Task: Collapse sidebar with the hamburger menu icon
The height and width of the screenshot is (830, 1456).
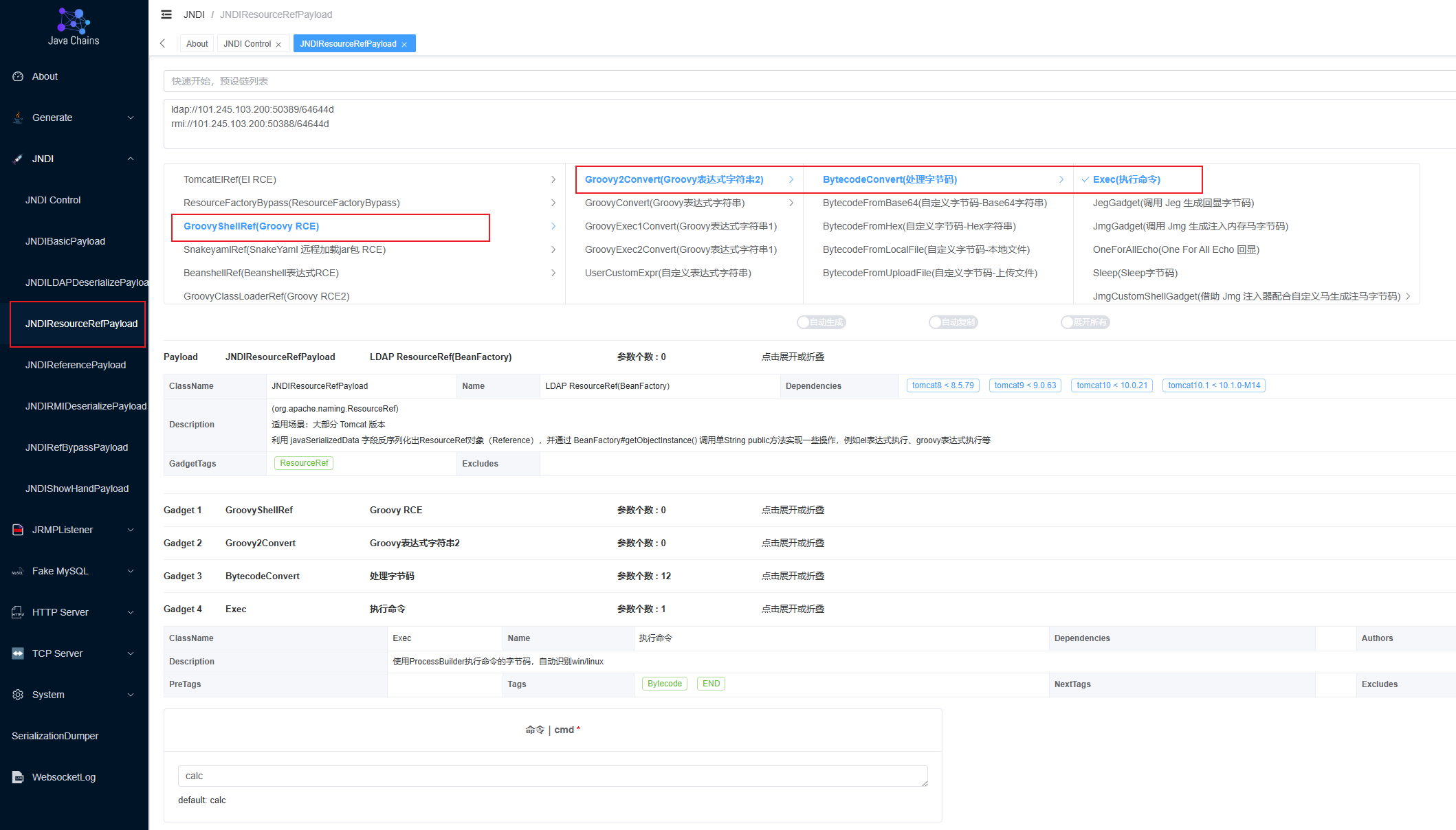Action: tap(166, 14)
